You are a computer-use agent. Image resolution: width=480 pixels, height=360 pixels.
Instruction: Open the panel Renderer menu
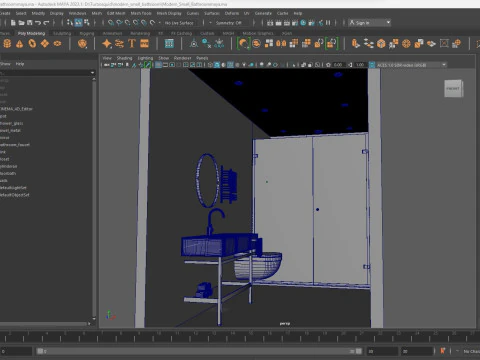click(182, 58)
